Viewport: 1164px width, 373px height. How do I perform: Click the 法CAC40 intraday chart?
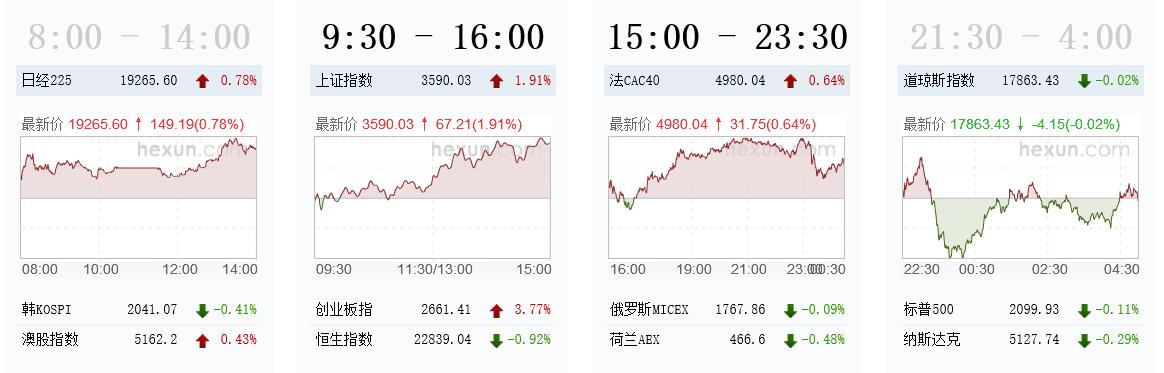pos(727,197)
